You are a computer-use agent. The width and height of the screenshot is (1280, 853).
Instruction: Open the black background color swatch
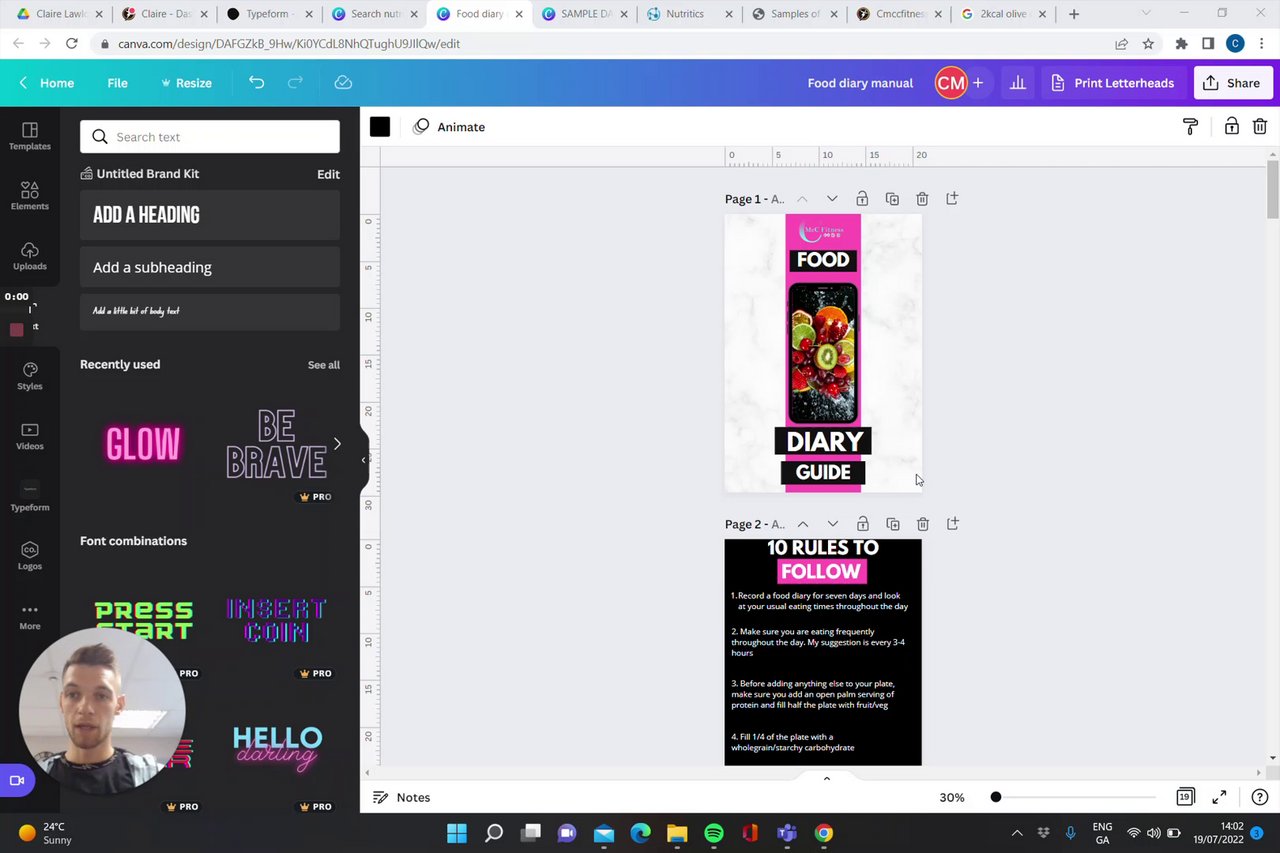(380, 127)
